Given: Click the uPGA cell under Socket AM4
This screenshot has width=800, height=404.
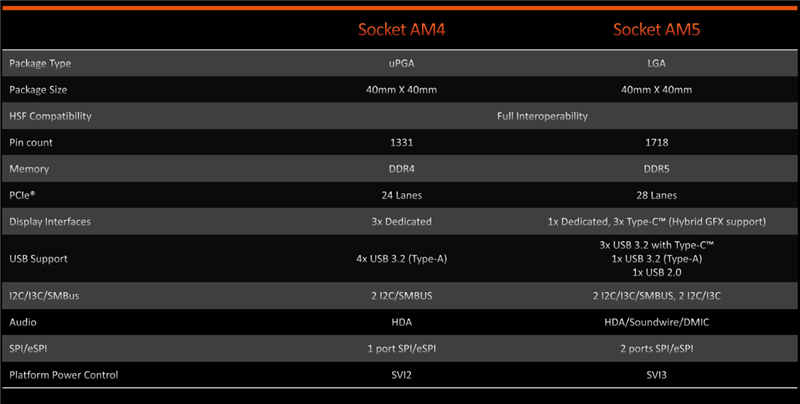Looking at the screenshot, I should click(402, 63).
